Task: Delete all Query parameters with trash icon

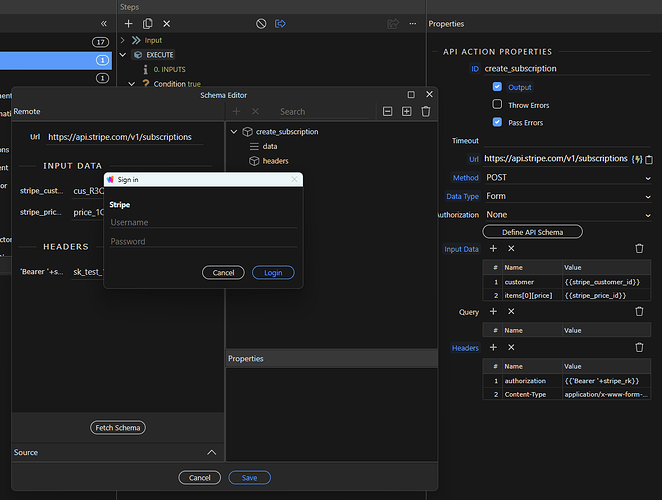Action: [x=640, y=311]
